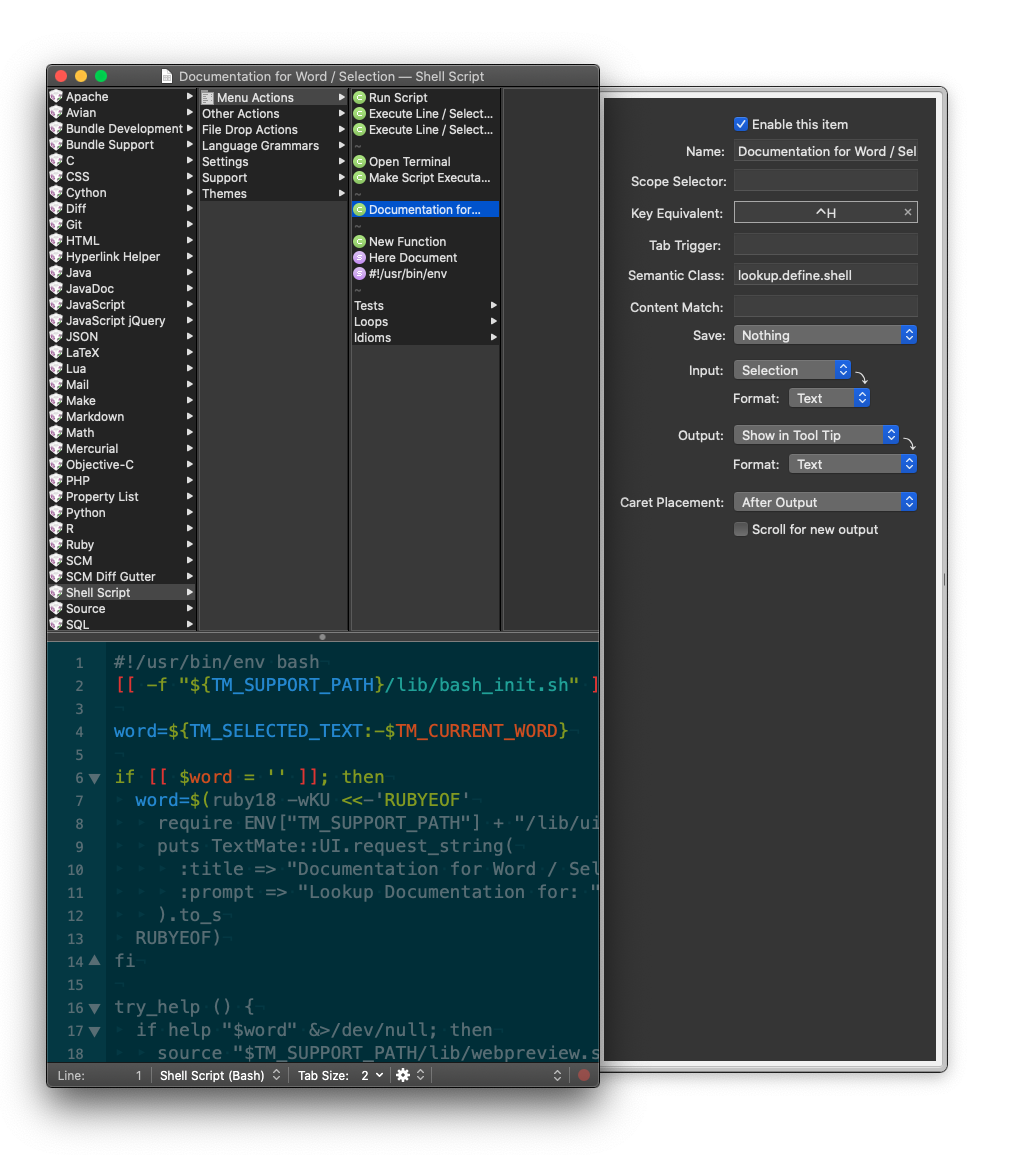The image size is (1011, 1155).
Task: Select Other Actions in the list
Action: click(273, 113)
